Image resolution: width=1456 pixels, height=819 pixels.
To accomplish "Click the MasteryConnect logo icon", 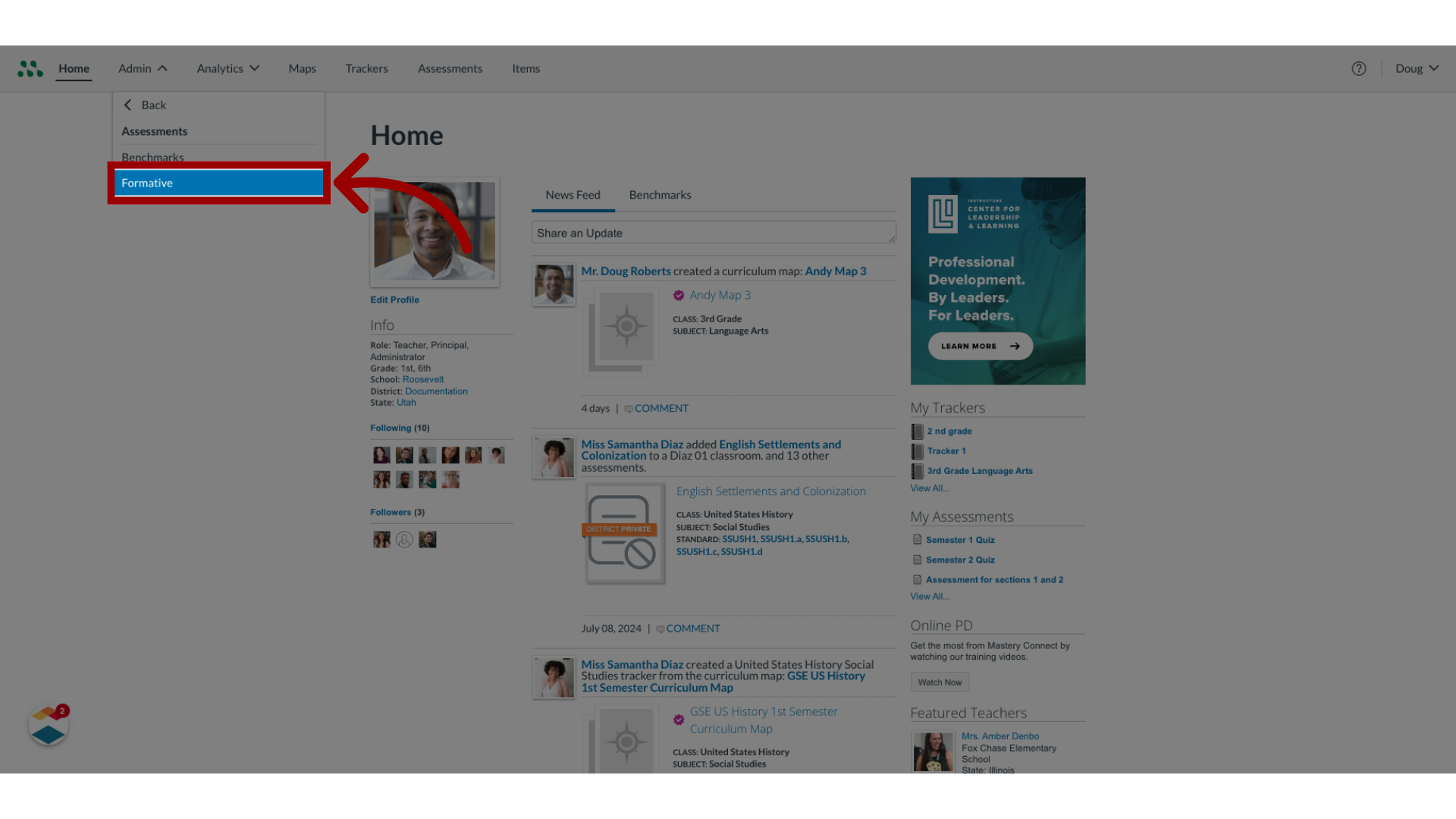I will (x=29, y=68).
